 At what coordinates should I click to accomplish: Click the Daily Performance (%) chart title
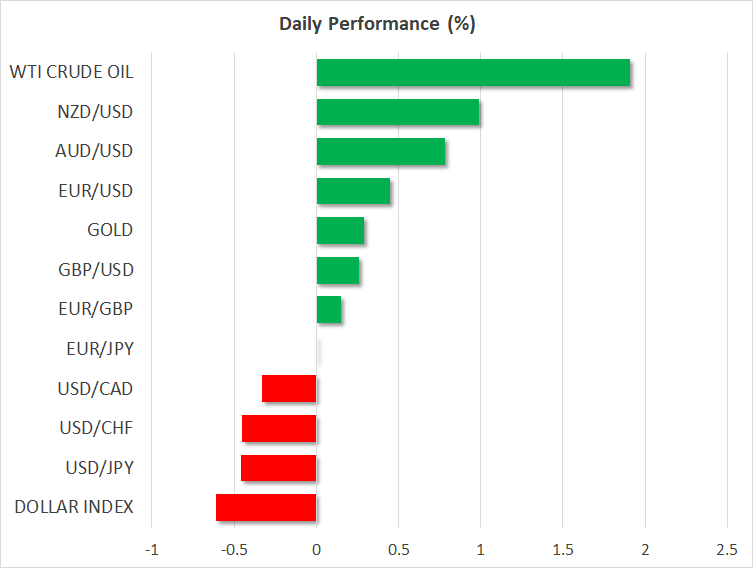pyautogui.click(x=376, y=24)
